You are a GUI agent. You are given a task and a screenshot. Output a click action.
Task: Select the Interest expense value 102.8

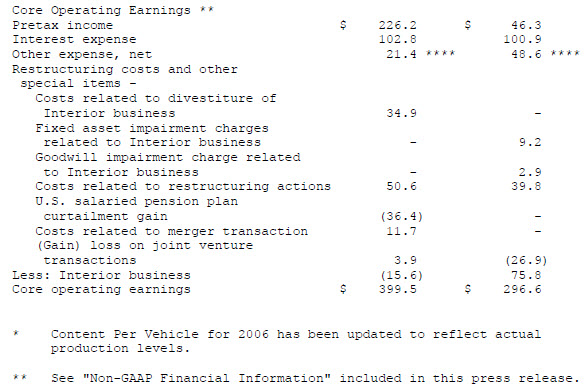point(397,39)
